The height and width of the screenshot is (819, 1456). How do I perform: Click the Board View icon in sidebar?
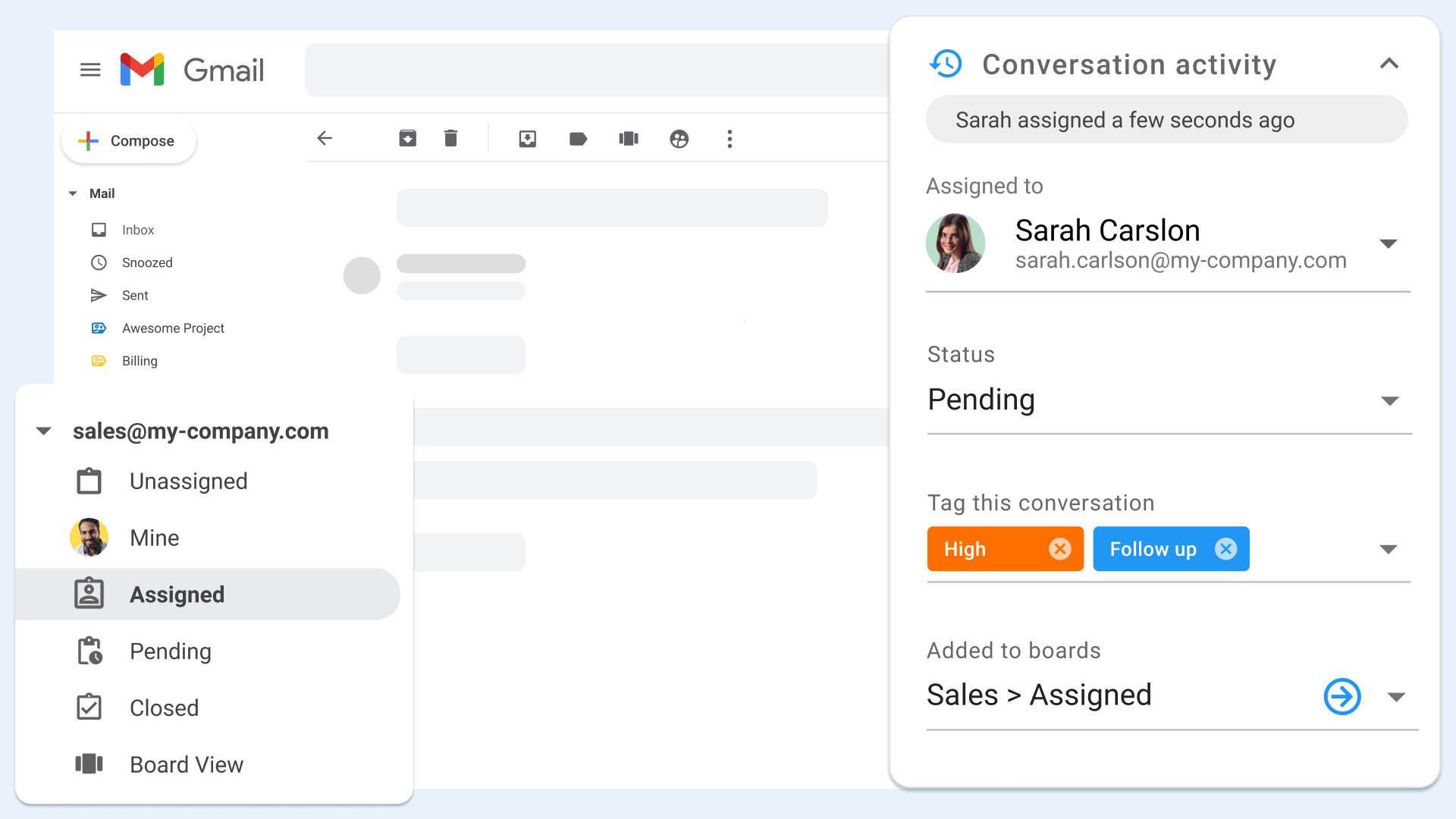pos(89,763)
